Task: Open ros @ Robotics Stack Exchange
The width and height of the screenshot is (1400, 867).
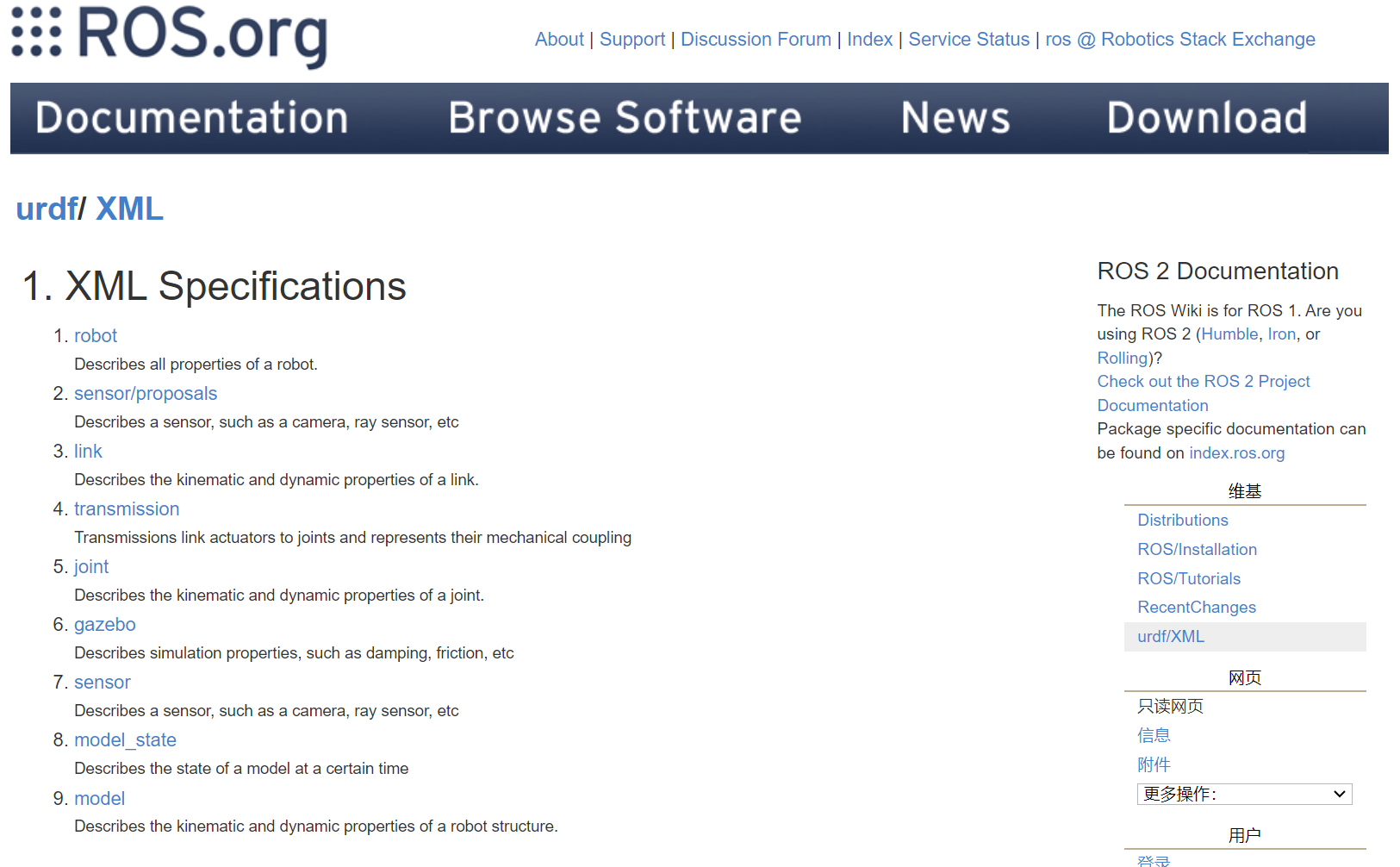Action: point(1179,40)
